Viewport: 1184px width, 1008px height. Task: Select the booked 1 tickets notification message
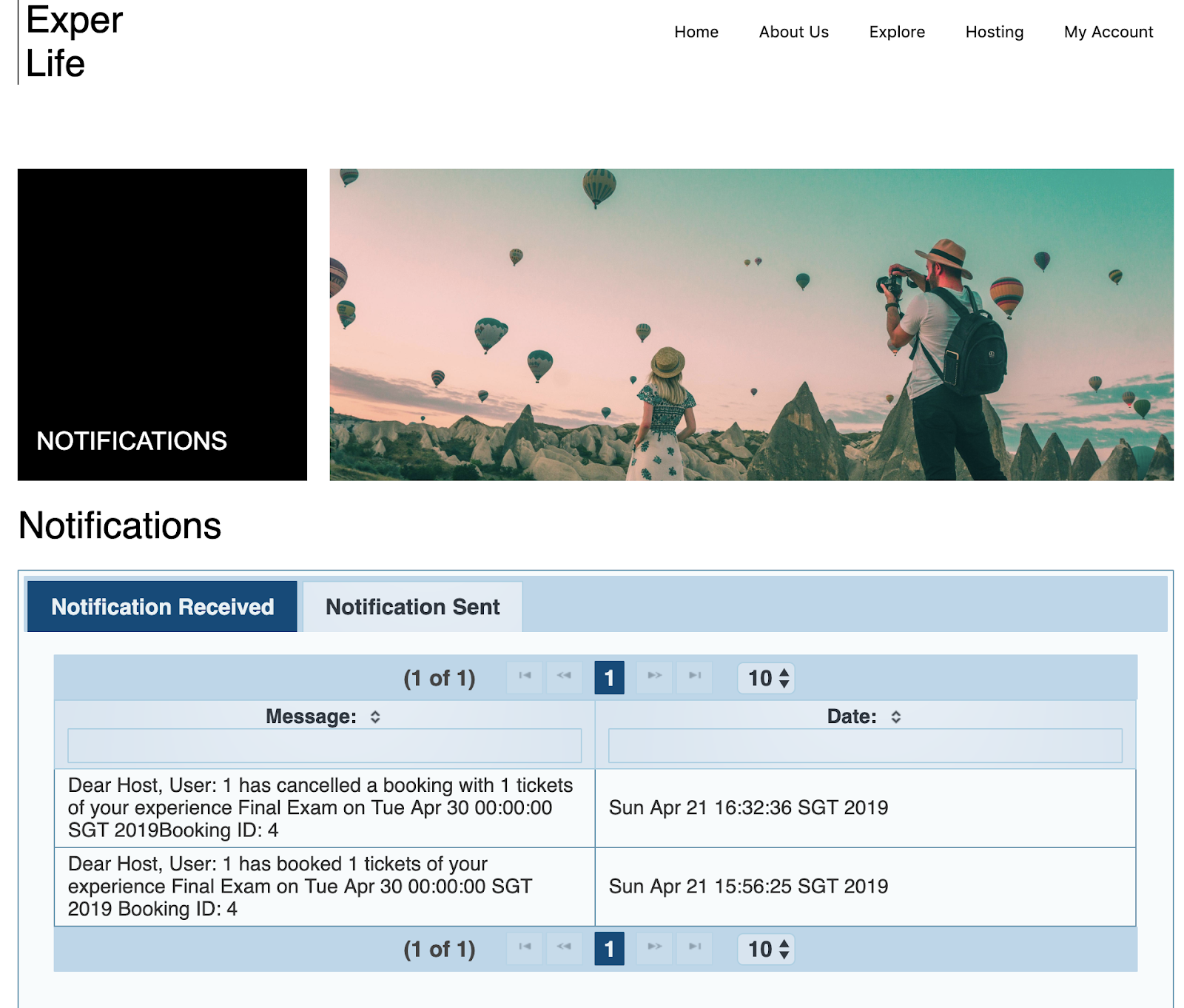point(300,886)
